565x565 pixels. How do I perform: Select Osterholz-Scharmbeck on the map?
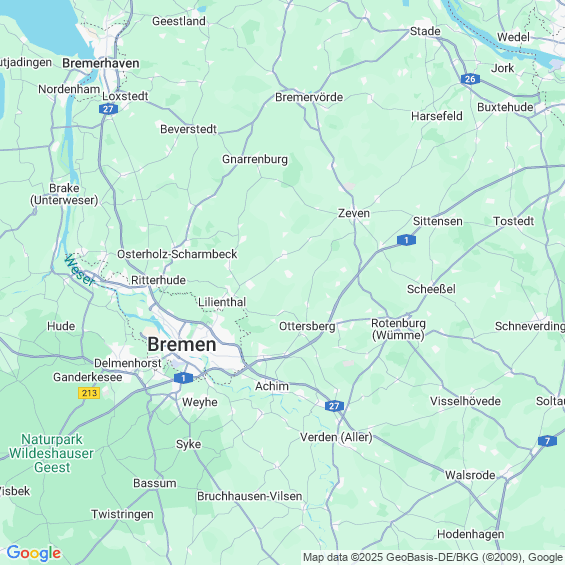[x=177, y=254]
